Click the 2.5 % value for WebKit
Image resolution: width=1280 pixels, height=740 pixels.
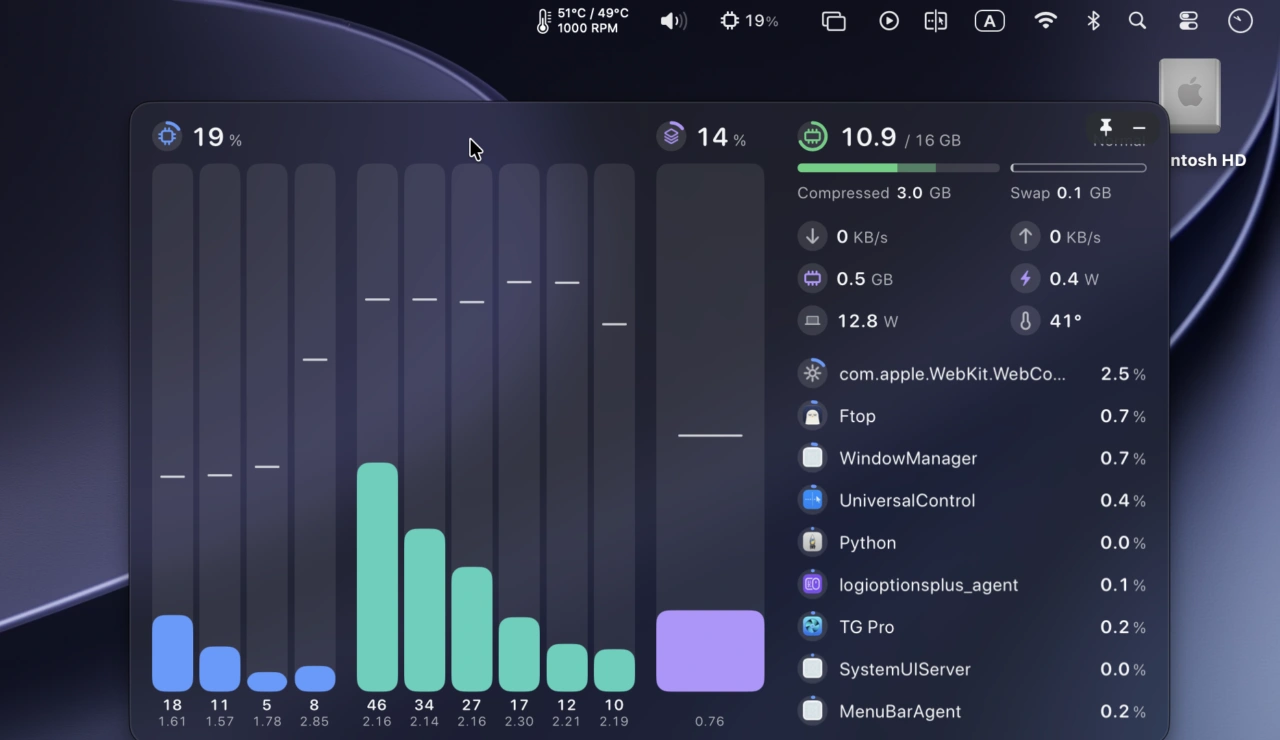click(1123, 374)
